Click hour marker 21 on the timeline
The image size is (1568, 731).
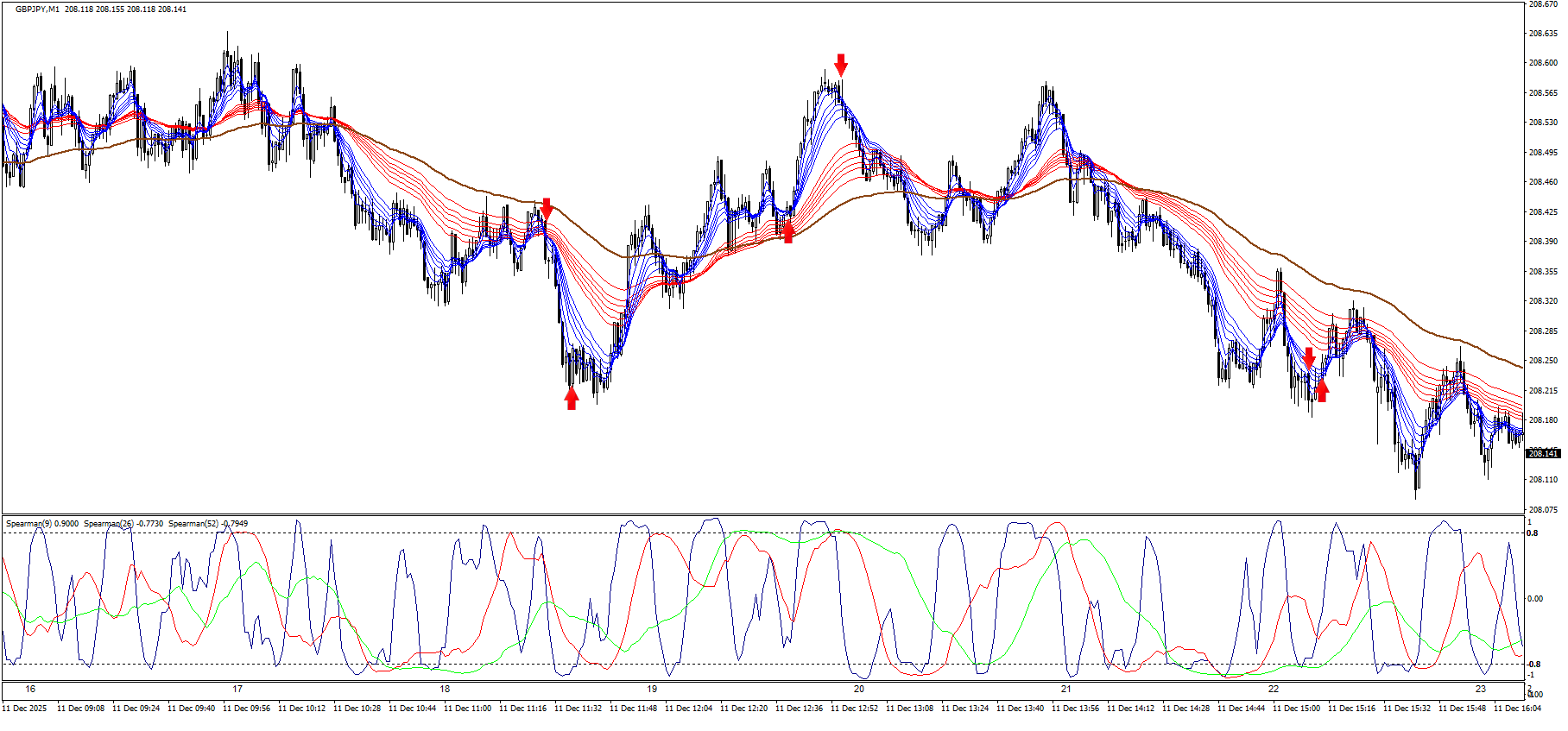click(1066, 689)
